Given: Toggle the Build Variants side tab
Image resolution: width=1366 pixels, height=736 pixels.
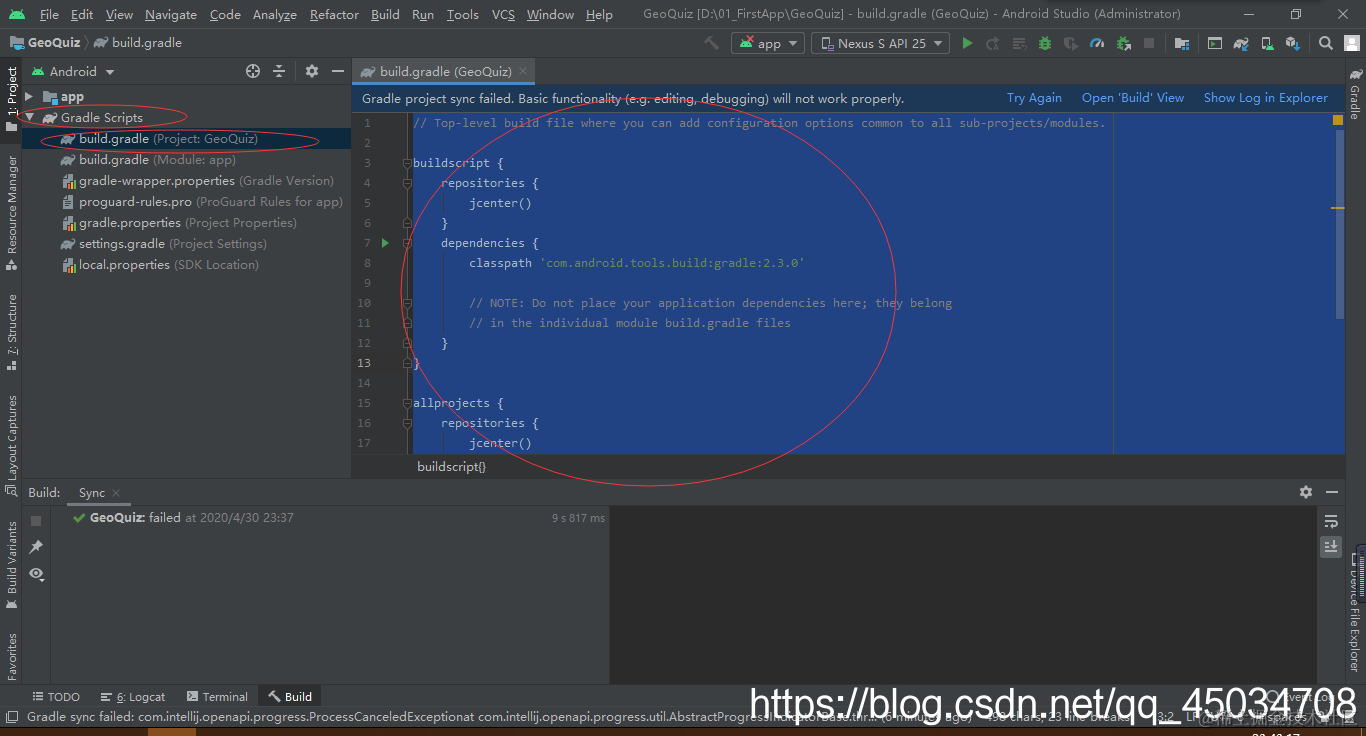Looking at the screenshot, I should 11,563.
